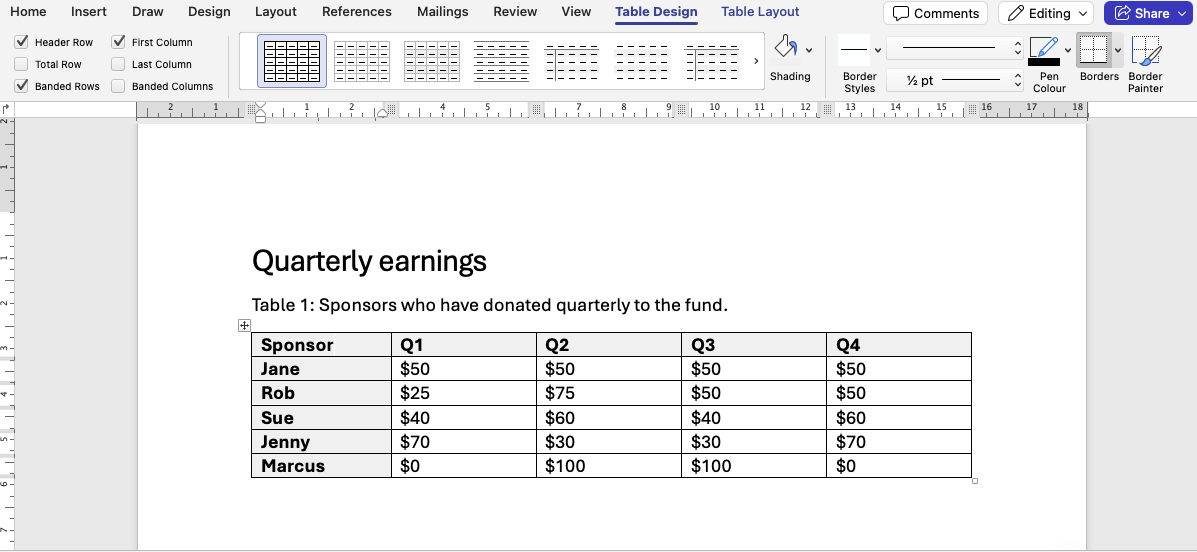Switch to the View tab
Screen dimensions: 1197x552
[x=576, y=11]
